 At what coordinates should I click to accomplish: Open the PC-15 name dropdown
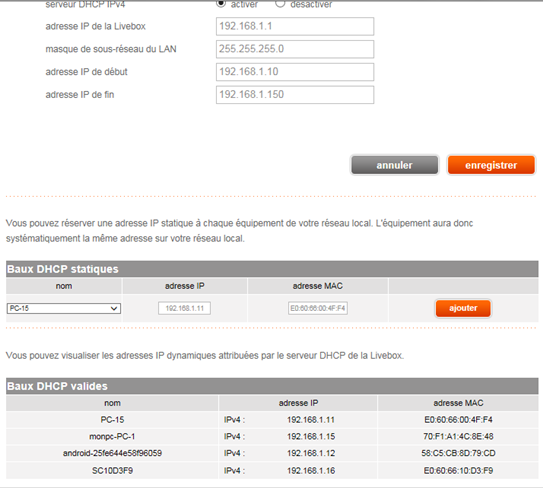coord(64,308)
